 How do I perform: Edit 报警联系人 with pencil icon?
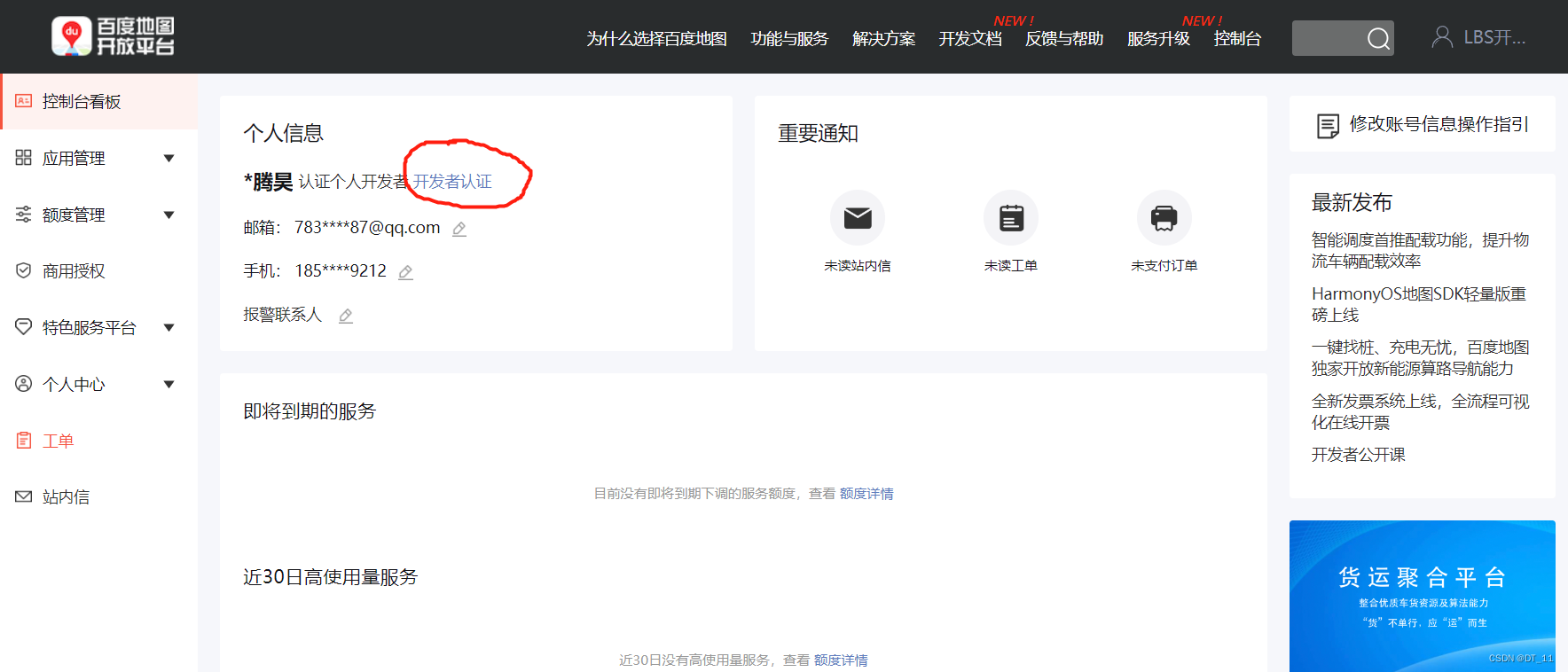346,316
